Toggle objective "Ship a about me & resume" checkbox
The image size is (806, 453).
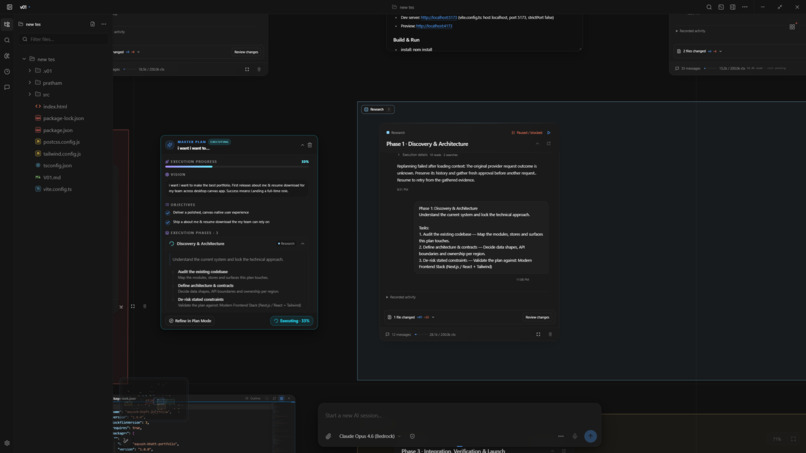point(168,223)
